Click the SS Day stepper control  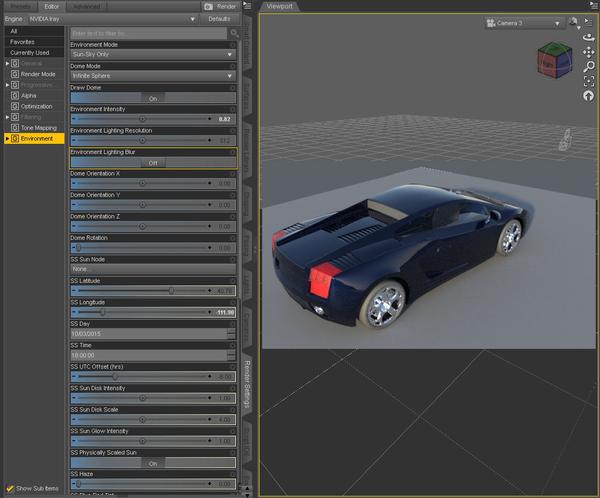coord(231,334)
